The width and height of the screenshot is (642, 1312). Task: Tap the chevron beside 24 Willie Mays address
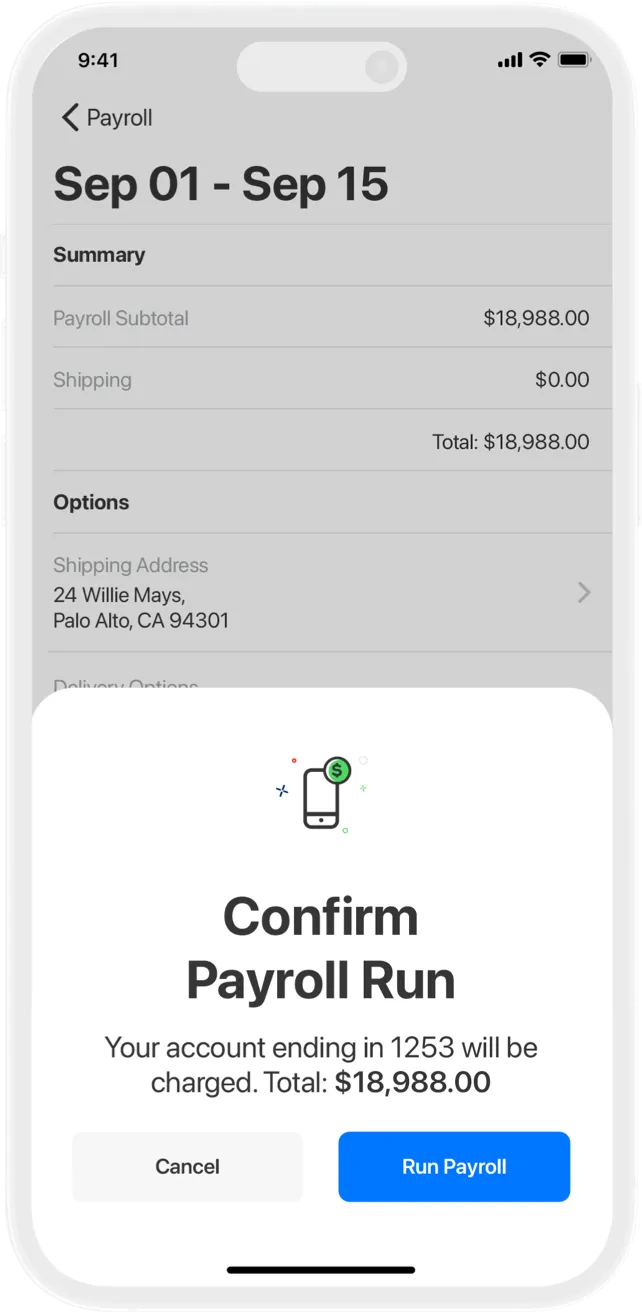[584, 592]
